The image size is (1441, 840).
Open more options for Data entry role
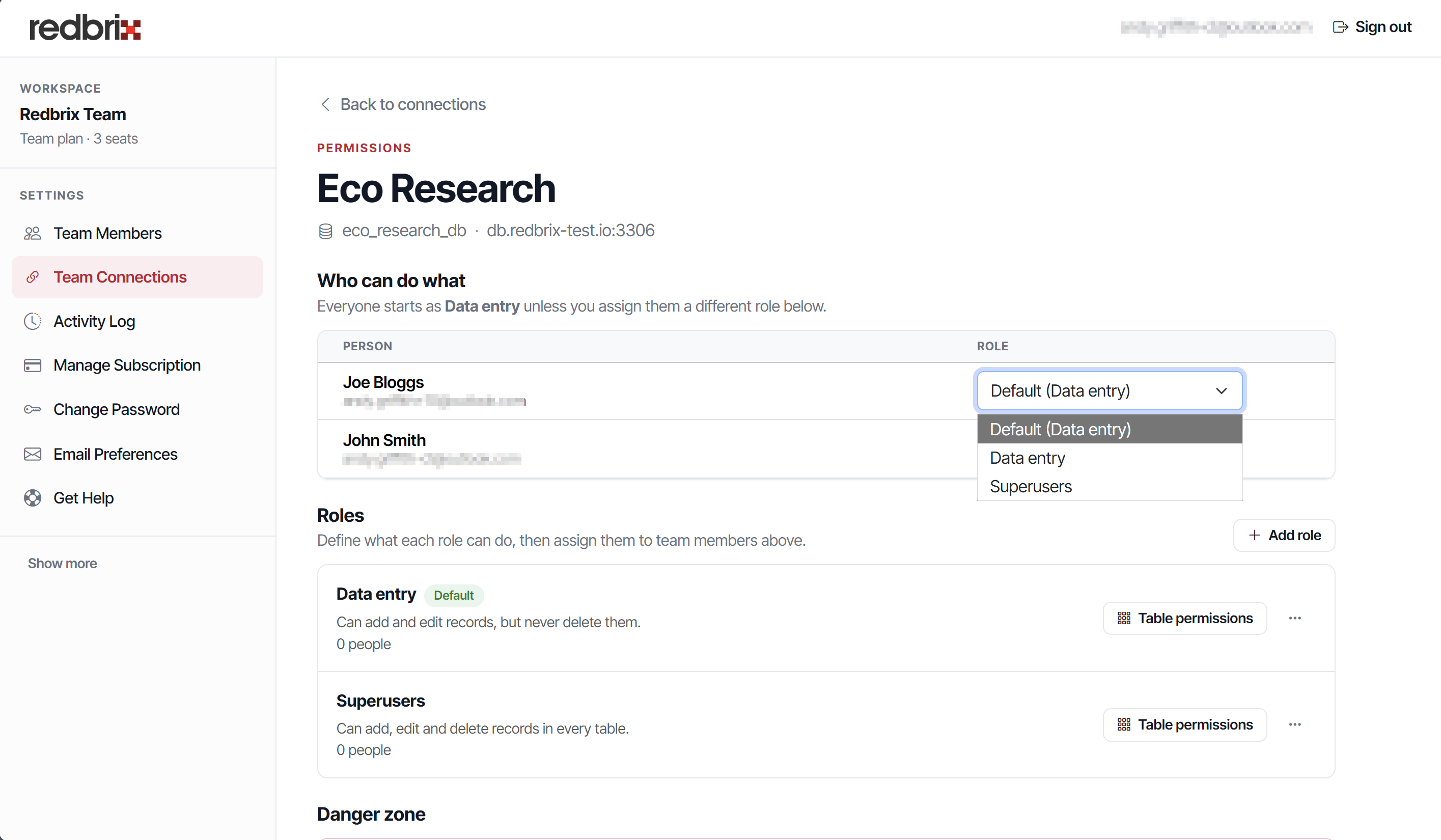(x=1295, y=618)
